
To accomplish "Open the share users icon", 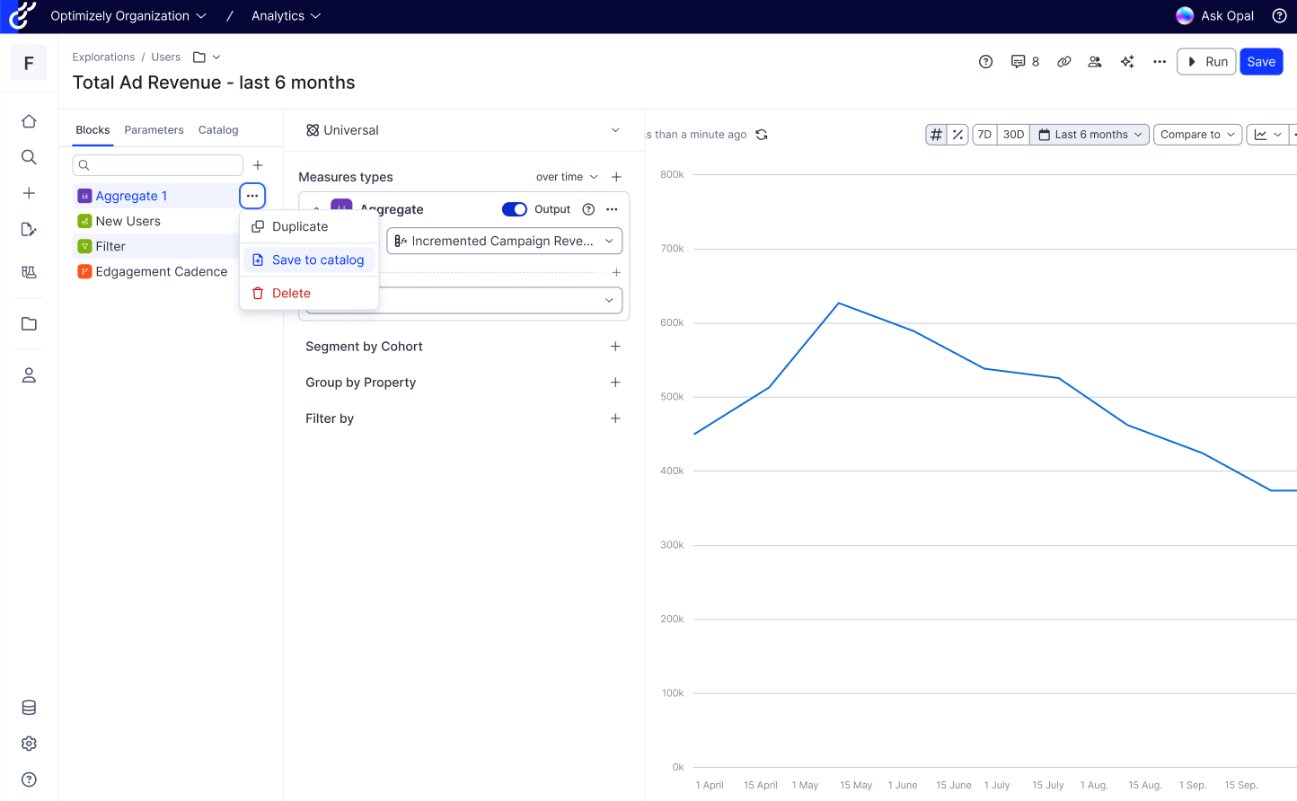I will pyautogui.click(x=1095, y=62).
